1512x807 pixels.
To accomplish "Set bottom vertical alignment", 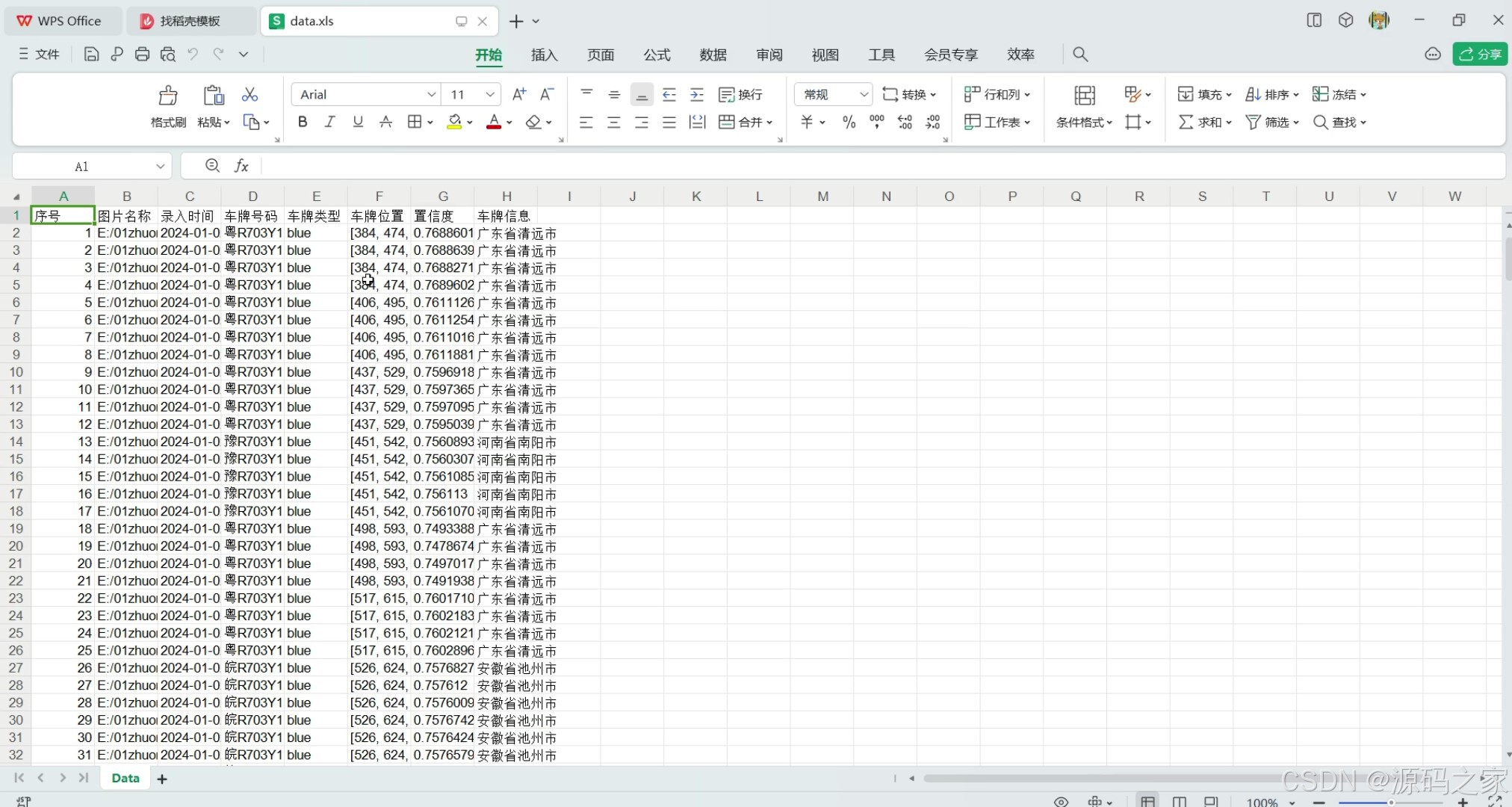I will point(642,94).
